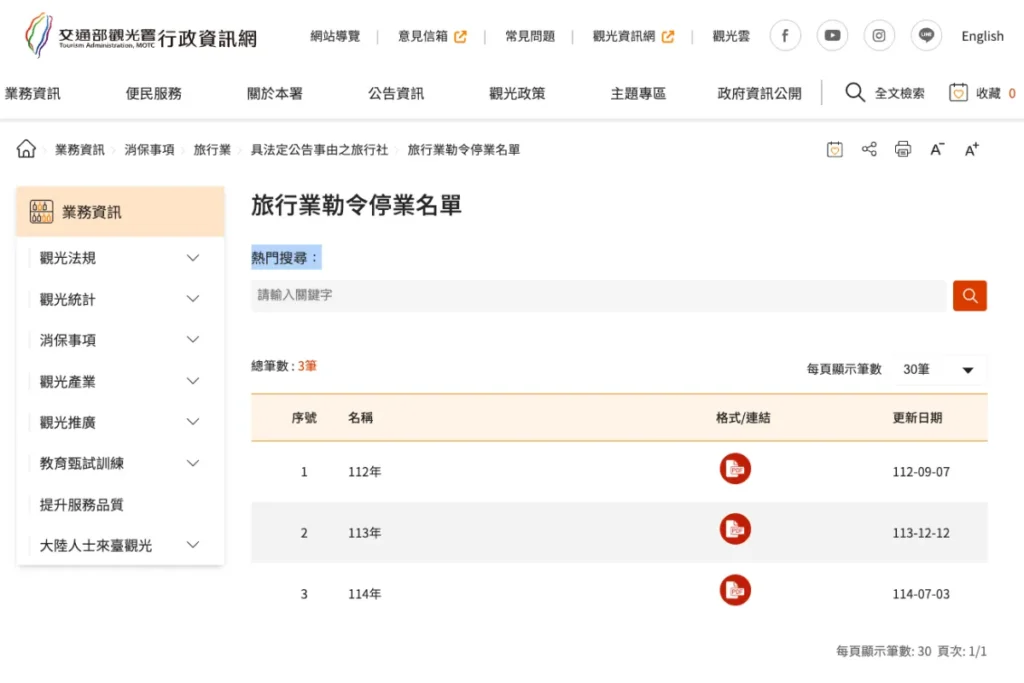Click the date 112-09-07
This screenshot has width=1024, height=683.
click(921, 471)
